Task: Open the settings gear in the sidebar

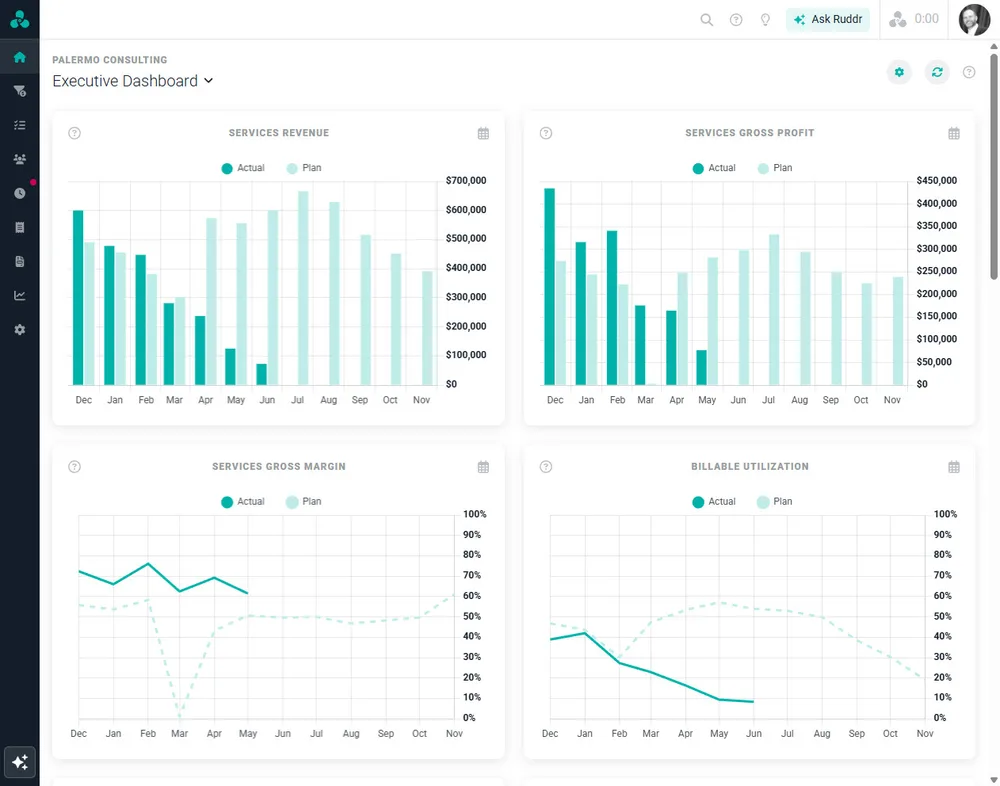Action: click(20, 329)
